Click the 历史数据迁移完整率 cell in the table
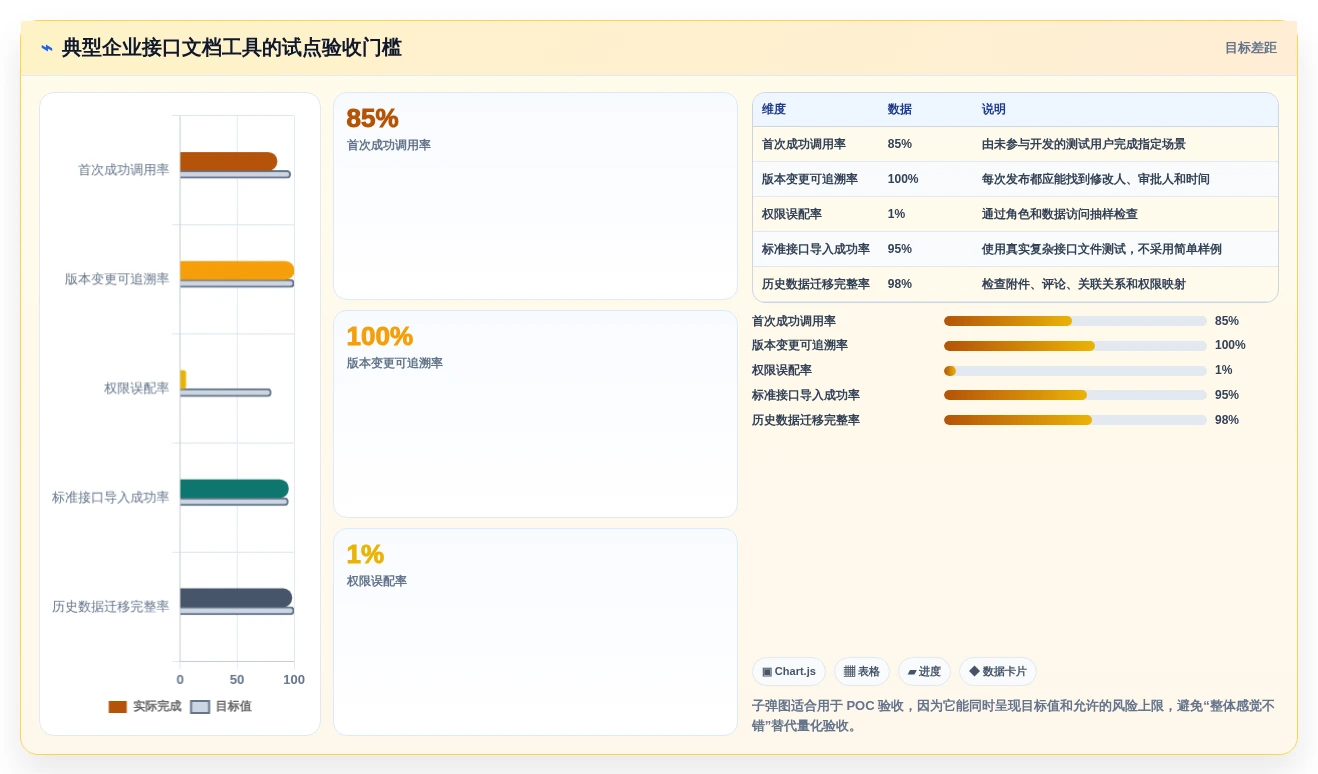Viewport: 1318px width, 774px height. click(816, 284)
